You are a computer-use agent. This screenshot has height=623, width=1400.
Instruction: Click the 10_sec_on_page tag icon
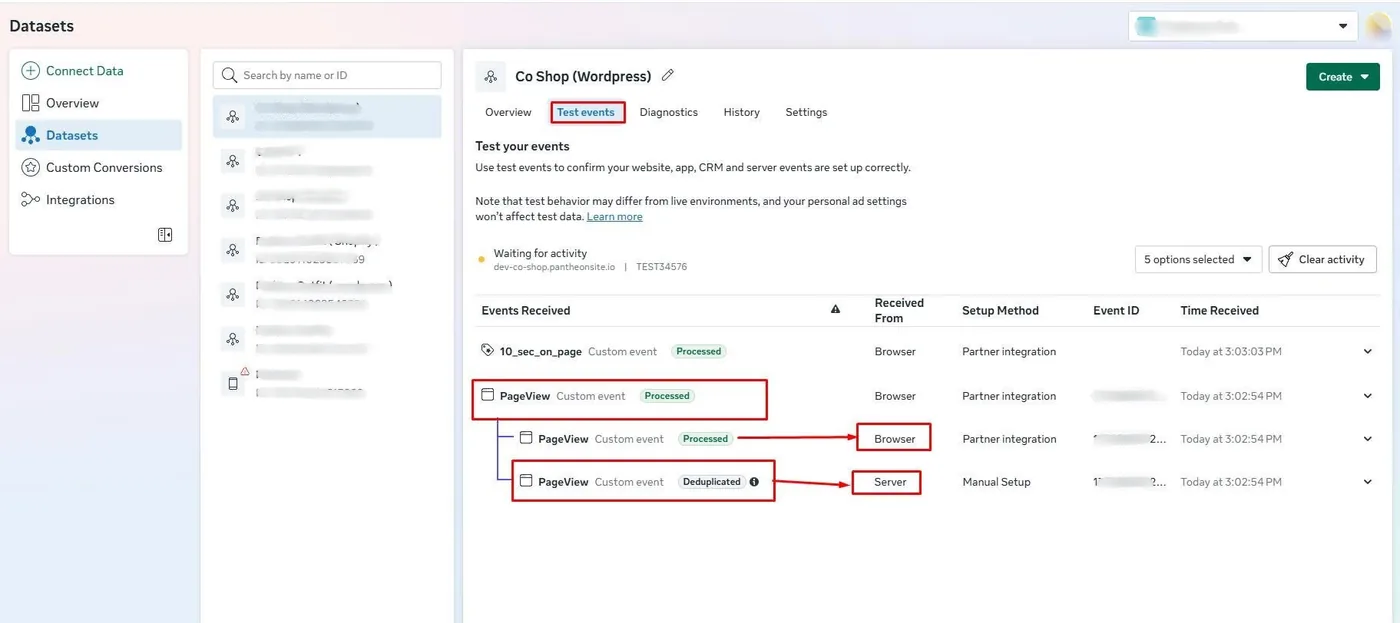click(x=487, y=350)
